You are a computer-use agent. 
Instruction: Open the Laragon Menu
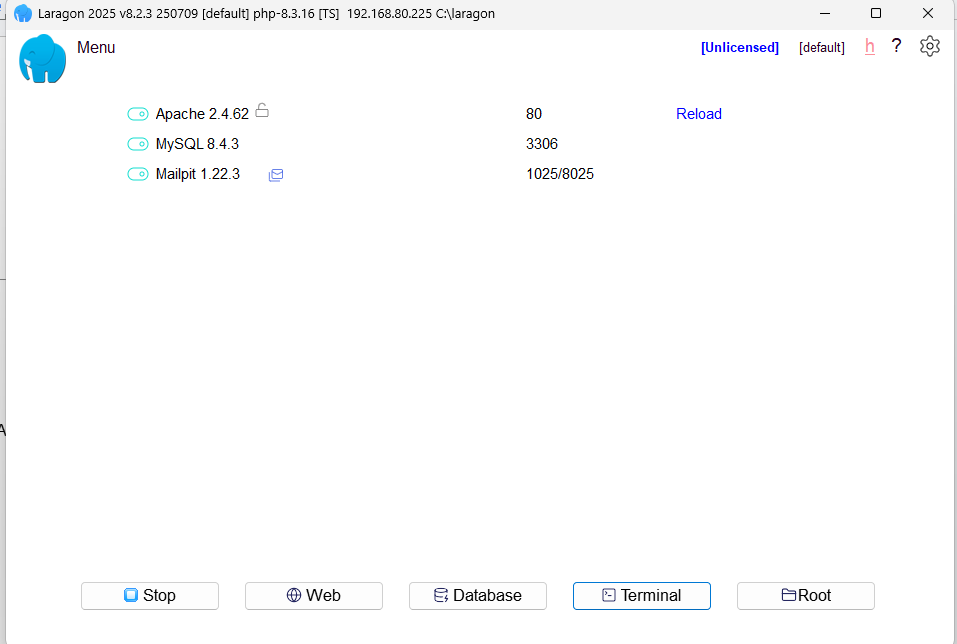tap(96, 48)
